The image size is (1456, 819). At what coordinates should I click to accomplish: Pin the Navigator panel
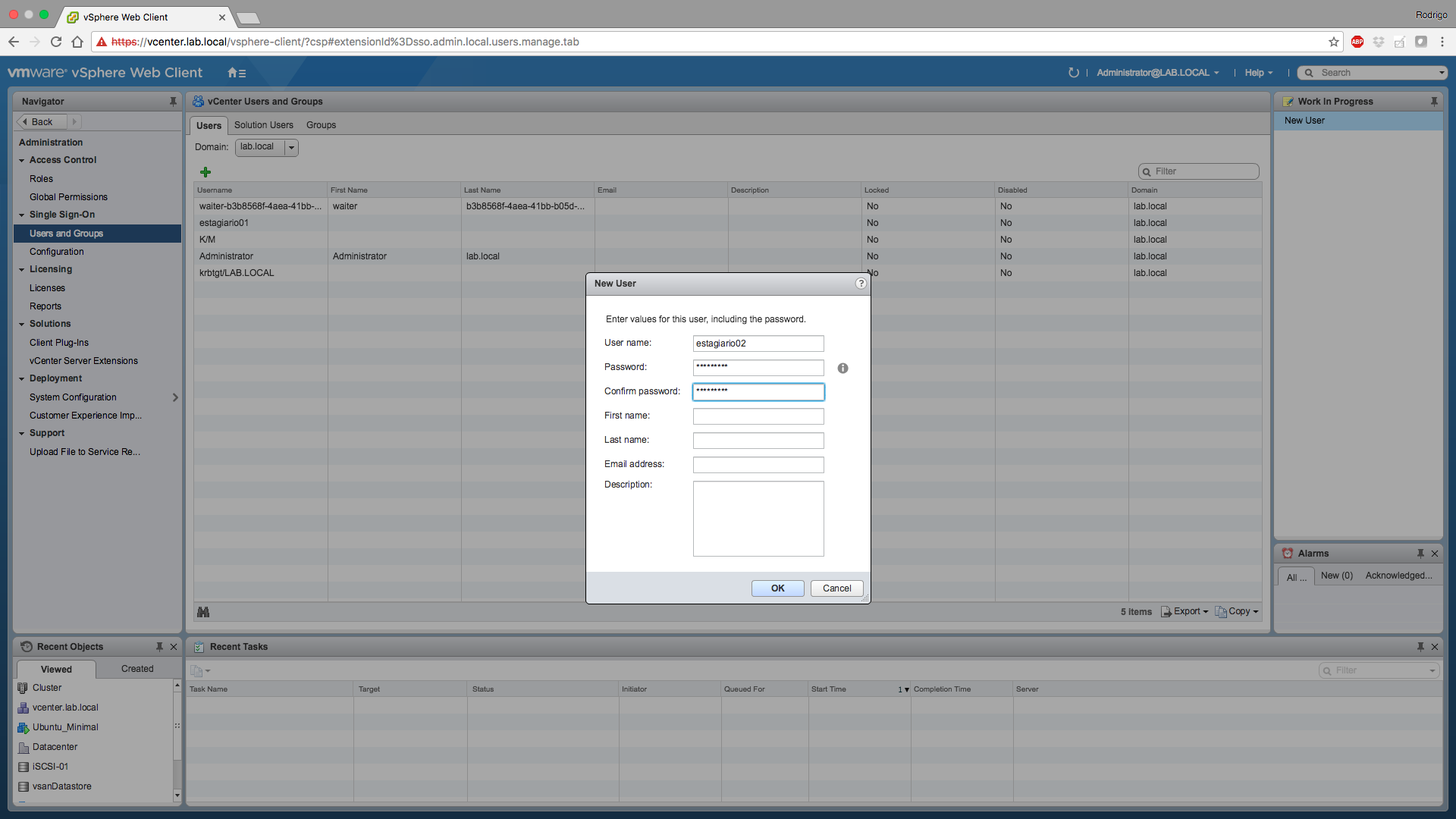[x=173, y=102]
